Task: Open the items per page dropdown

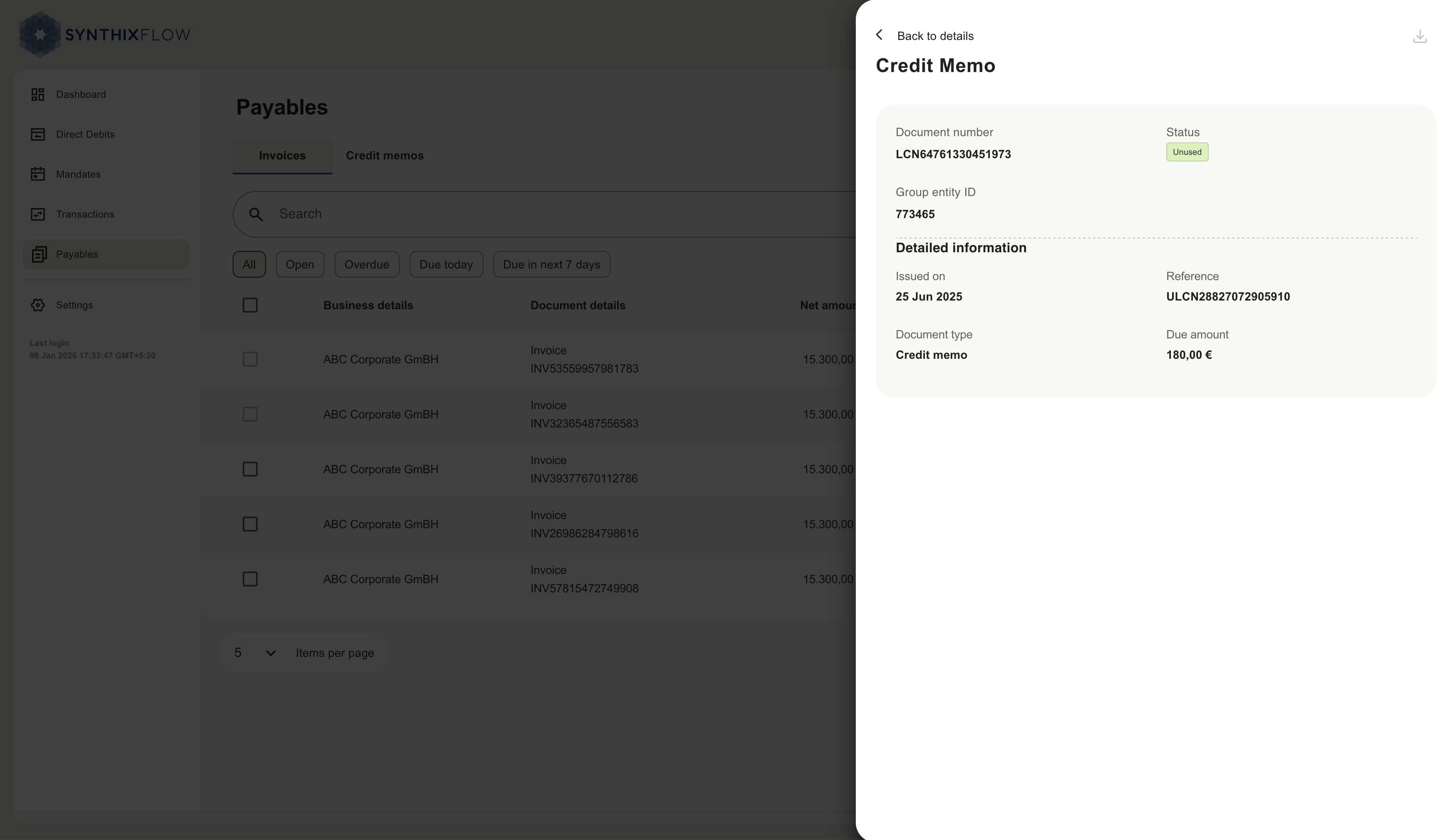Action: click(255, 653)
